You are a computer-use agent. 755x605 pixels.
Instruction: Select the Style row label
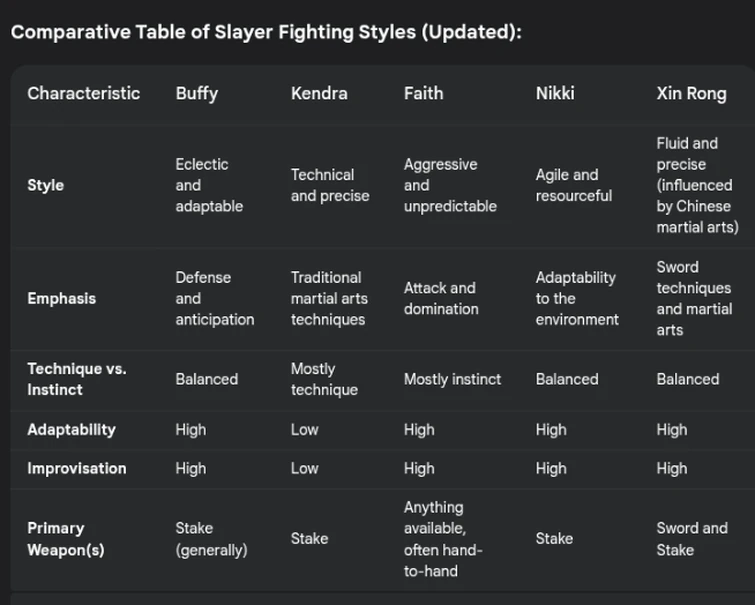tap(45, 185)
